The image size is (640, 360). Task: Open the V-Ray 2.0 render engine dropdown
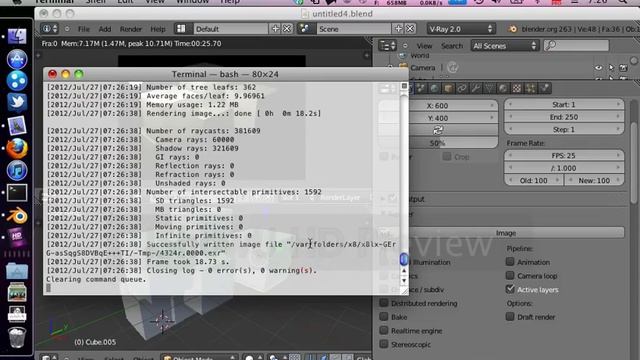point(461,29)
